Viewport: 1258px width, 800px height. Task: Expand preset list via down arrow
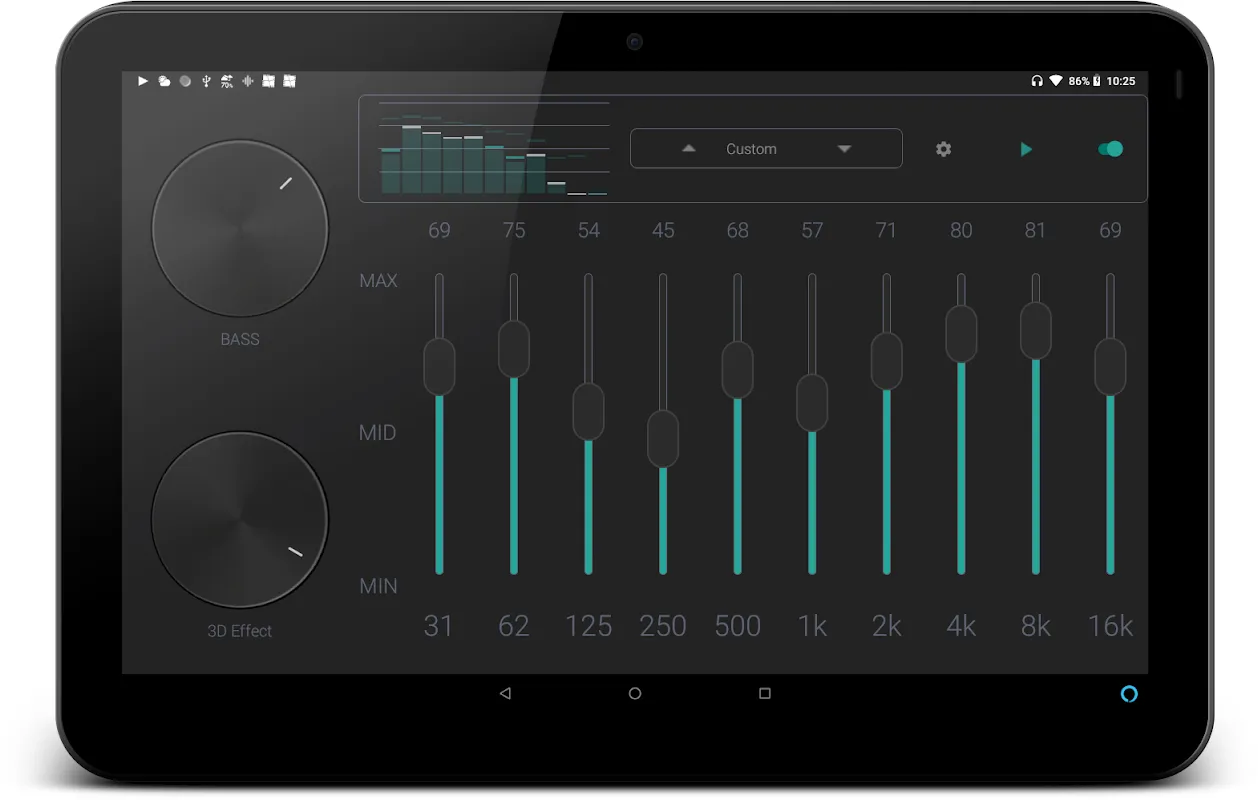tap(844, 148)
